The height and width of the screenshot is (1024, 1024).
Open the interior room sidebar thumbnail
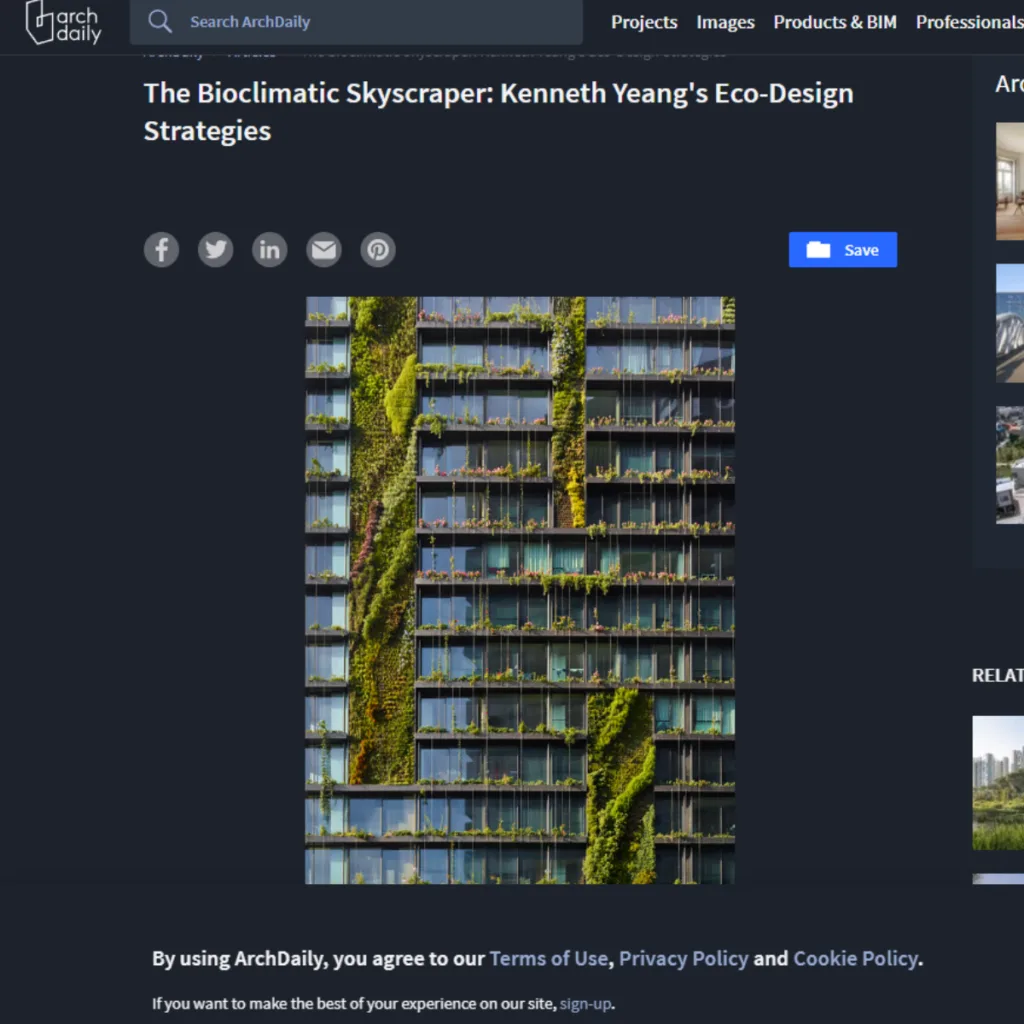pos(1009,181)
